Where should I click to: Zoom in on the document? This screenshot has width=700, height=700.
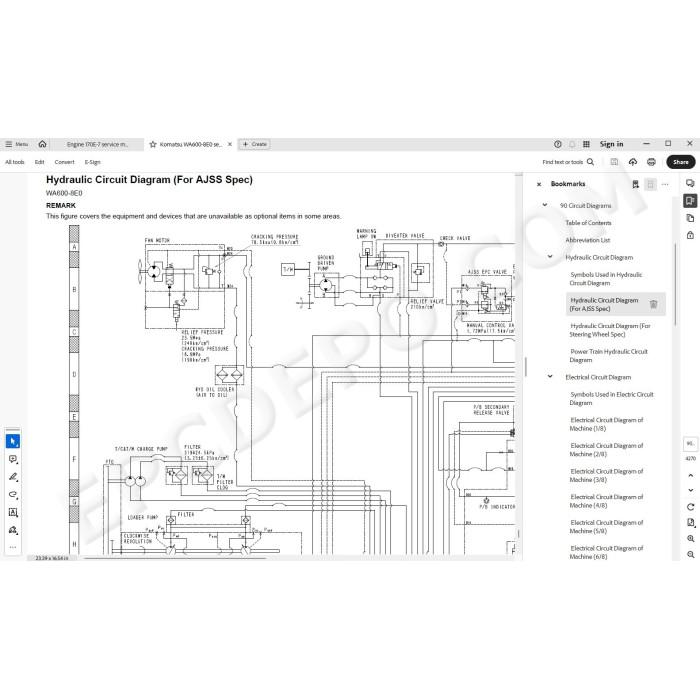coord(691,539)
